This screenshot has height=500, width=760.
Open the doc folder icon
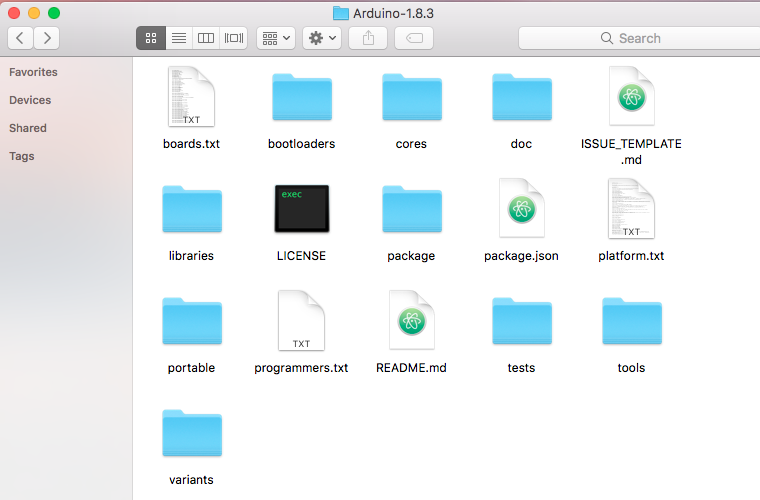[522, 97]
